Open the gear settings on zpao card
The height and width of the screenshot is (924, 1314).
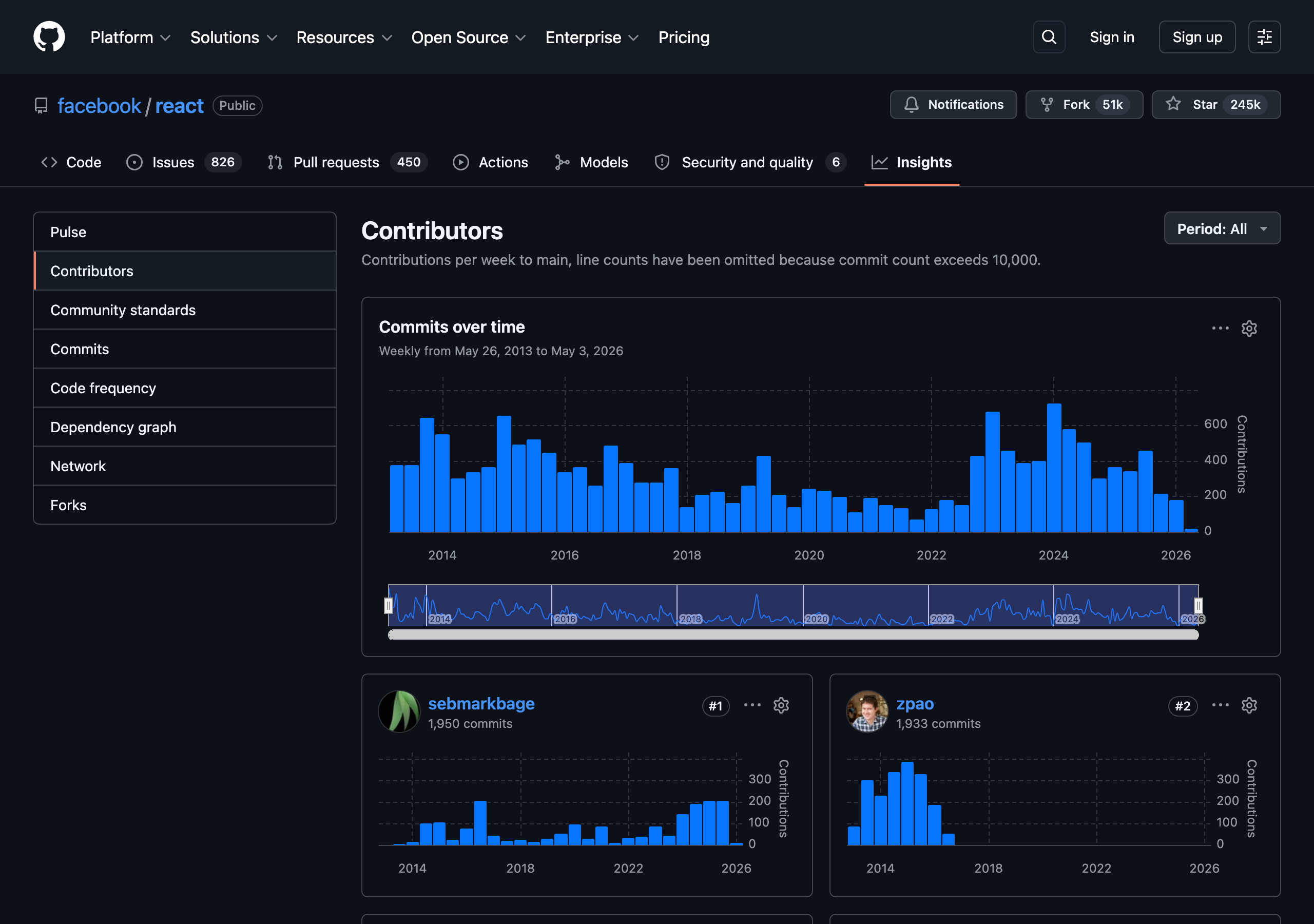pos(1249,705)
